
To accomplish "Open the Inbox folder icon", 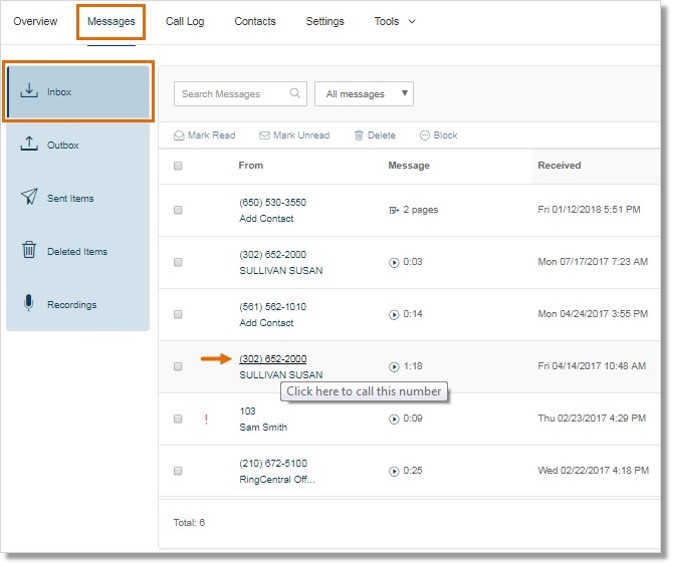I will [x=29, y=91].
